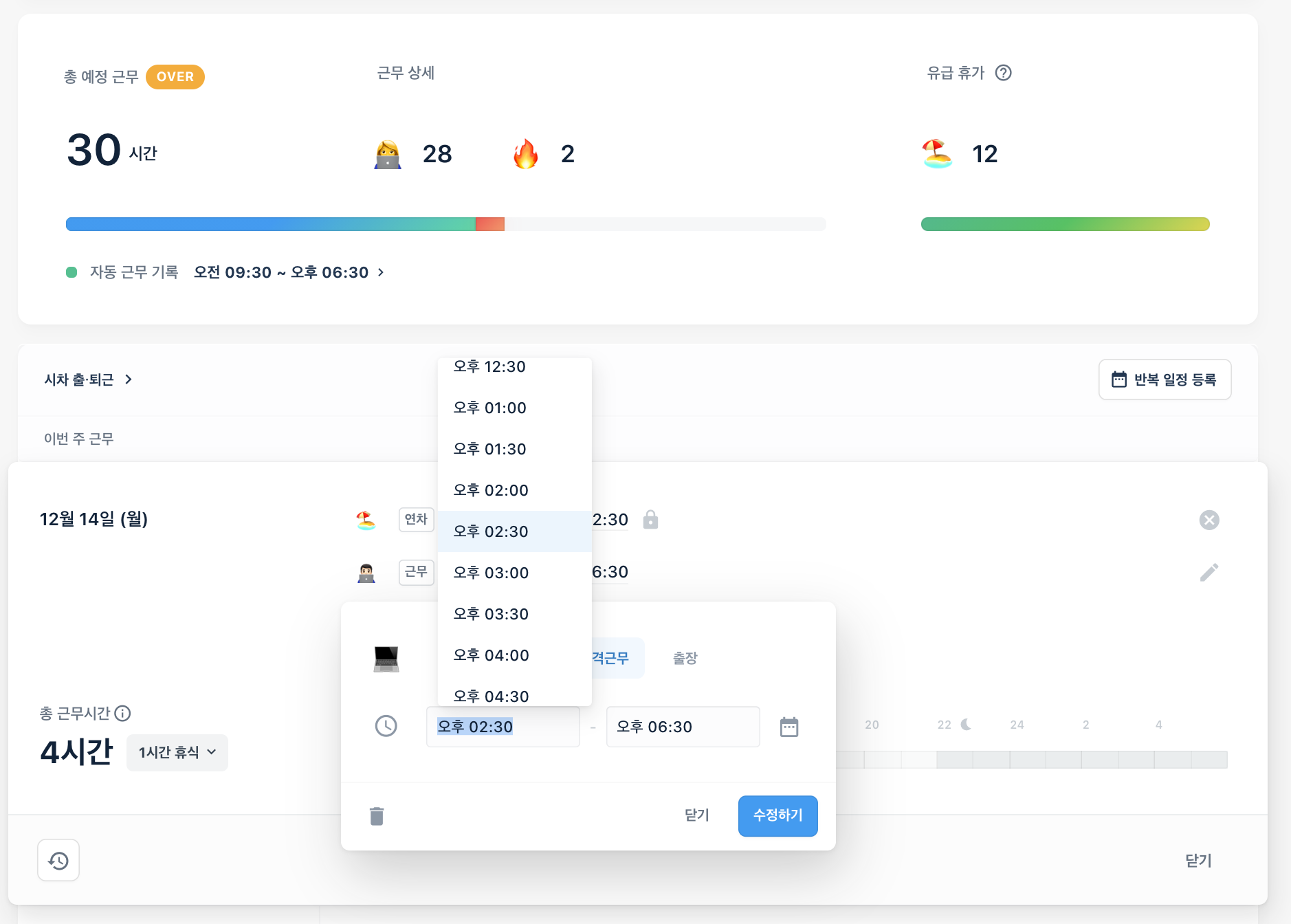Edit the 근무 row with the pencil icon

click(1209, 572)
